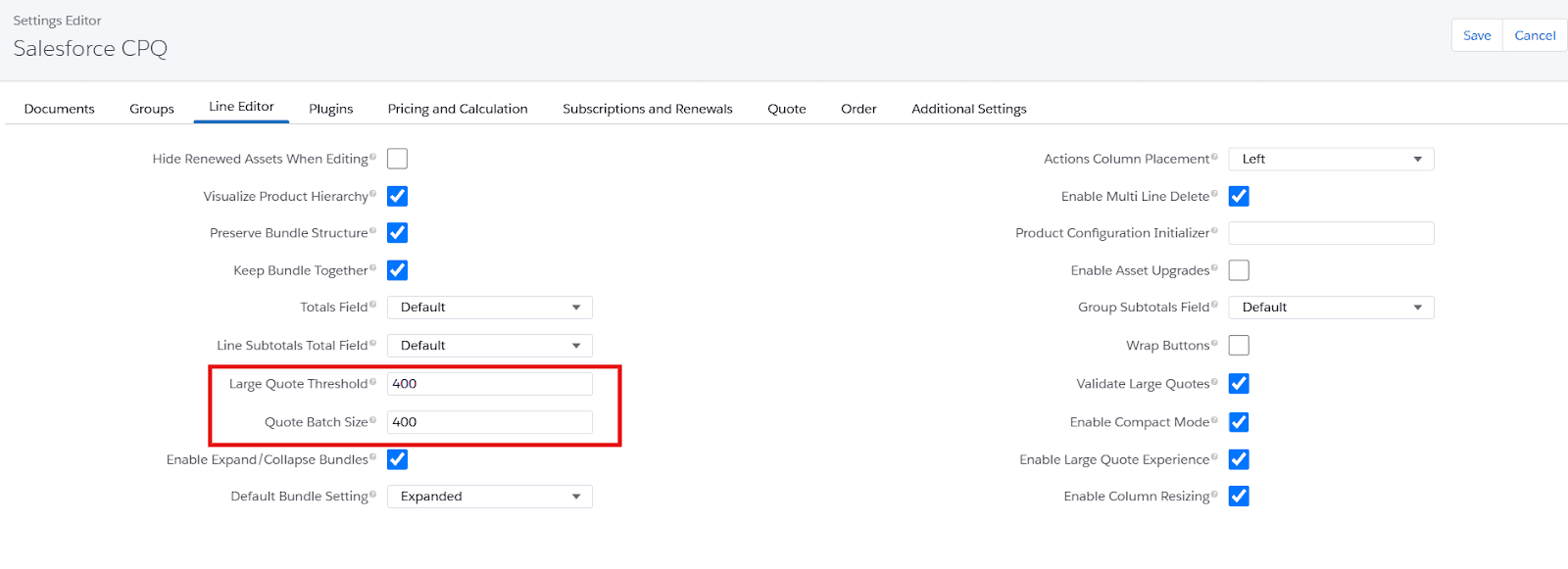Screen dimensions: 1568x569
Task: Click help icon beside Wrap Buttons
Action: click(x=1214, y=343)
